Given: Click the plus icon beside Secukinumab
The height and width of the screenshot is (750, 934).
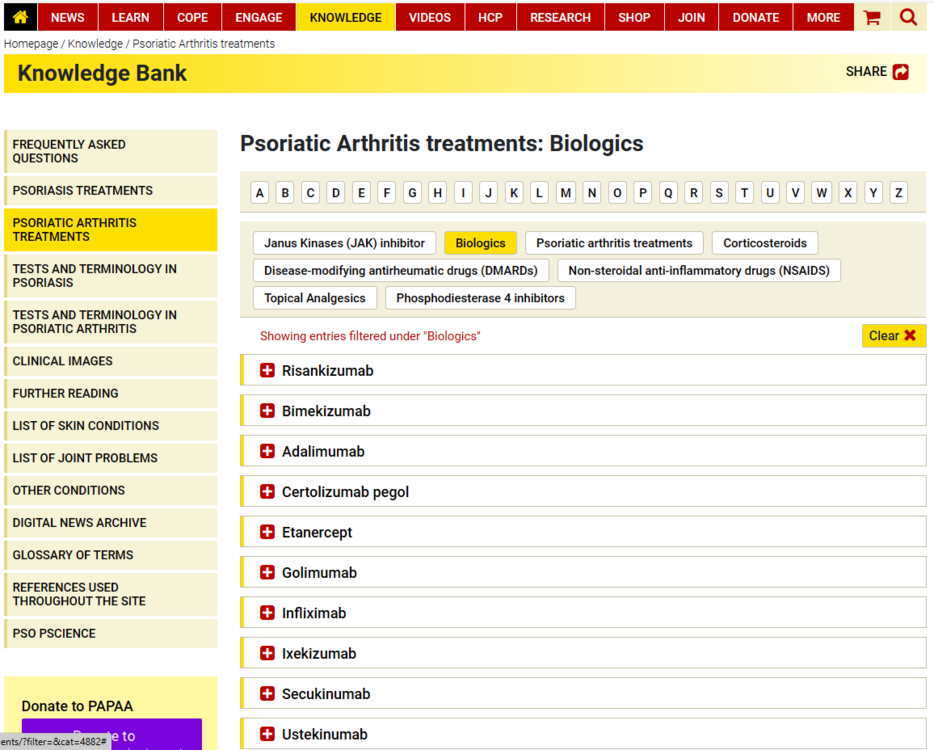Looking at the screenshot, I should click(267, 694).
